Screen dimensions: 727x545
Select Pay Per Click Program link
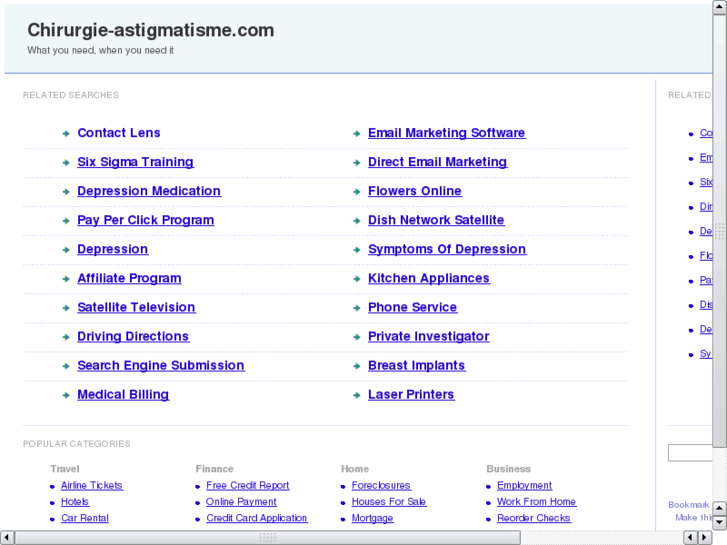146,220
